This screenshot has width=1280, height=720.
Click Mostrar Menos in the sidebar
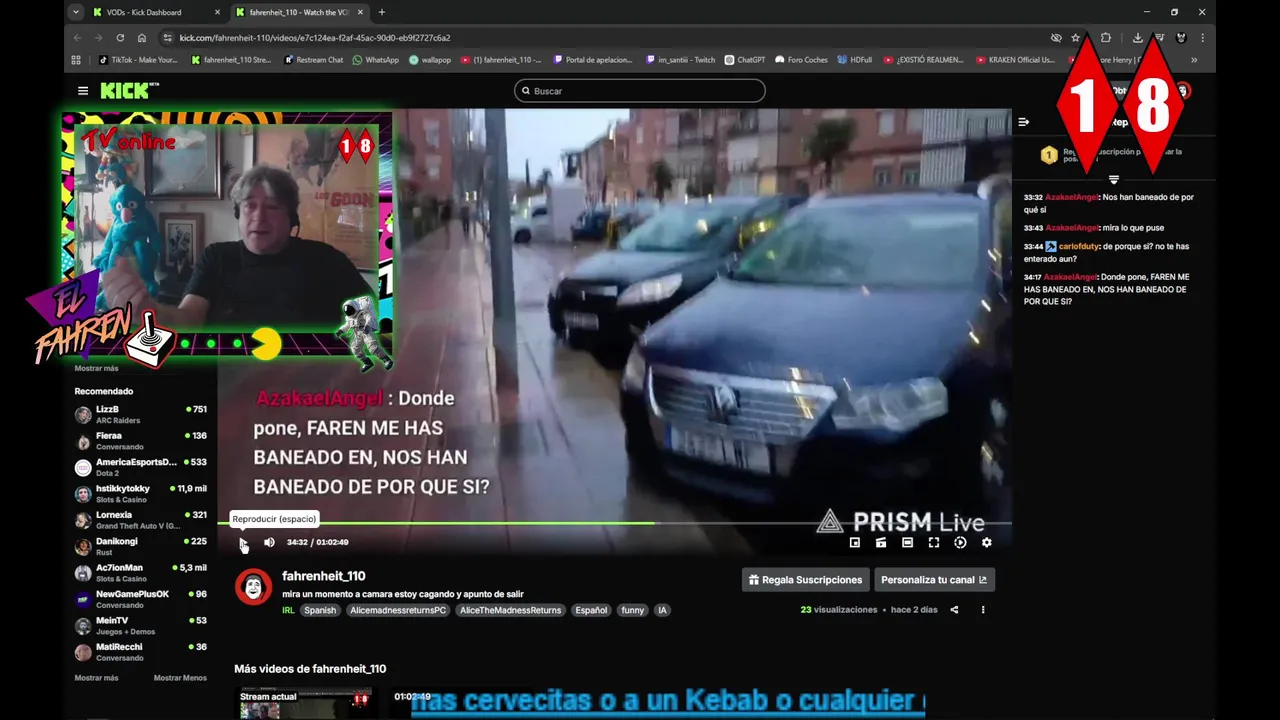[x=180, y=678]
